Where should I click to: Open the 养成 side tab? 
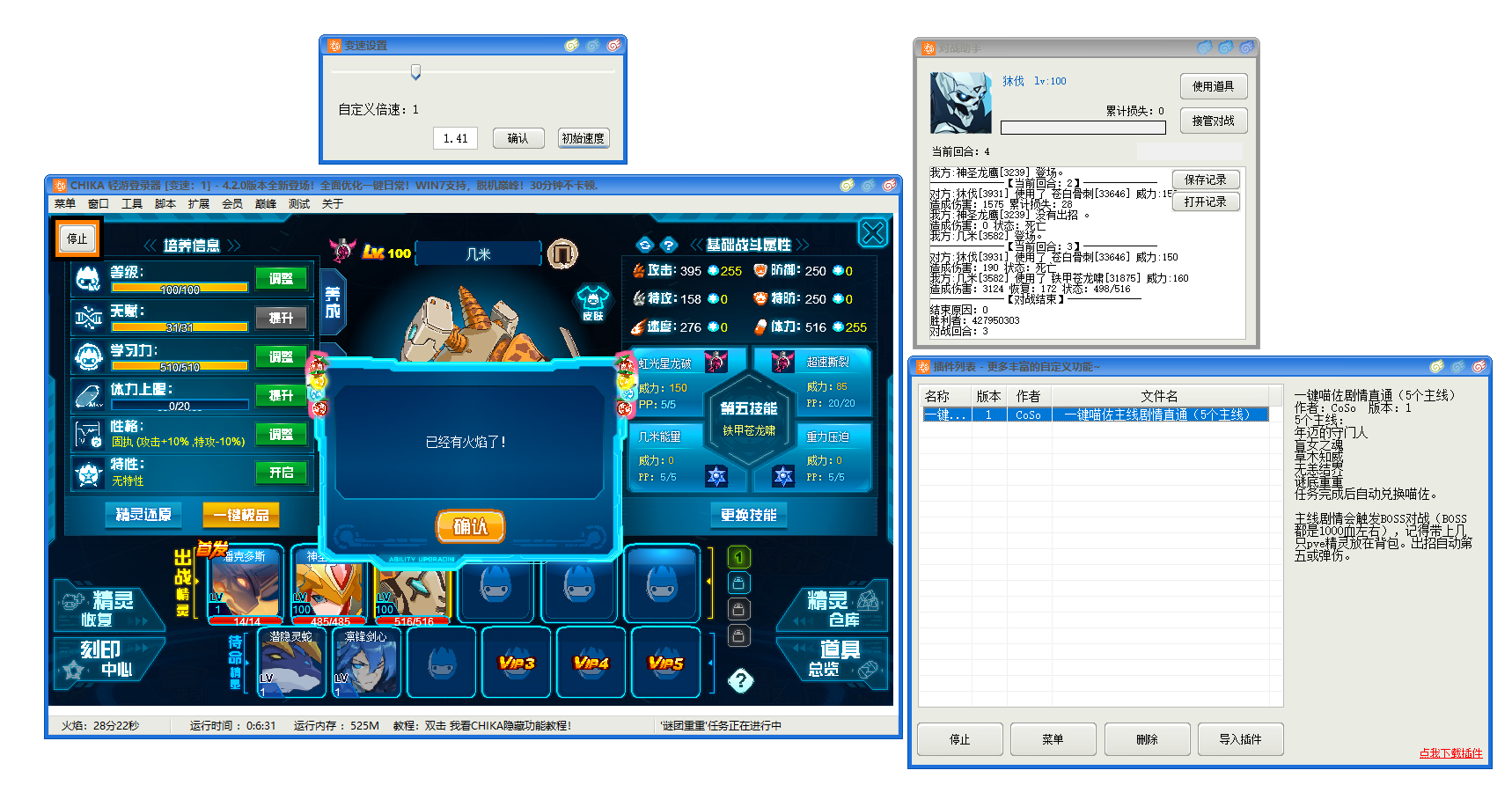pyautogui.click(x=333, y=302)
